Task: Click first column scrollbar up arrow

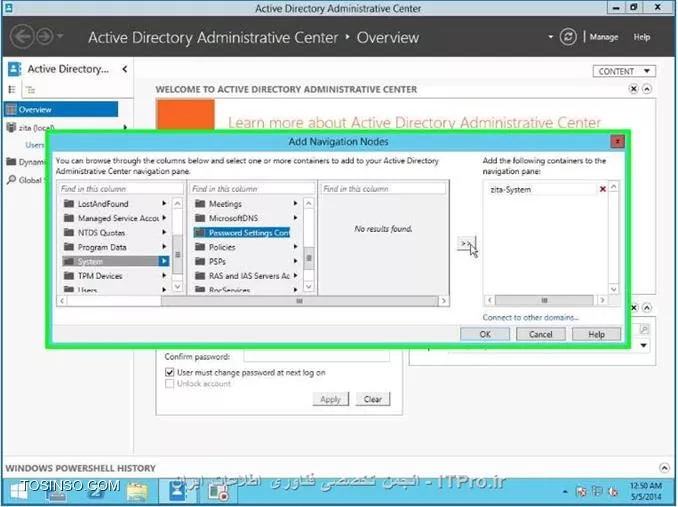Action: coord(178,204)
